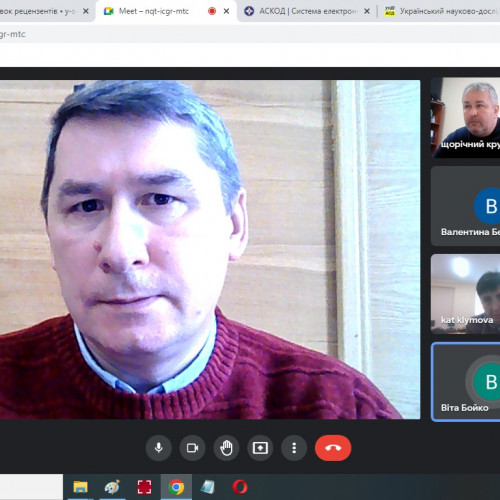
Task: Open the blue notepad-like taskbar icon
Action: pyautogui.click(x=208, y=487)
